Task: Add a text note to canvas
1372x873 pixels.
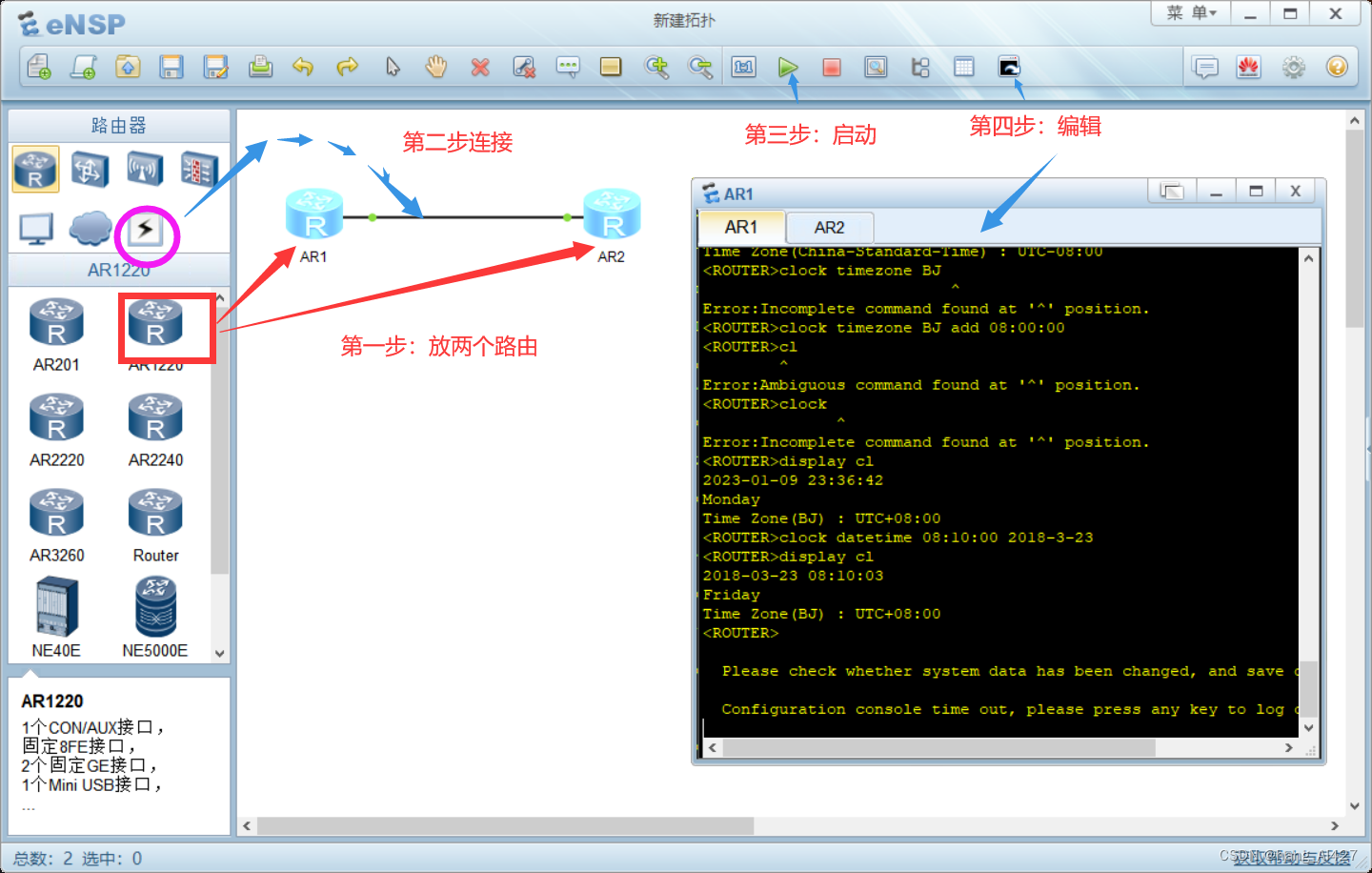Action: [568, 67]
